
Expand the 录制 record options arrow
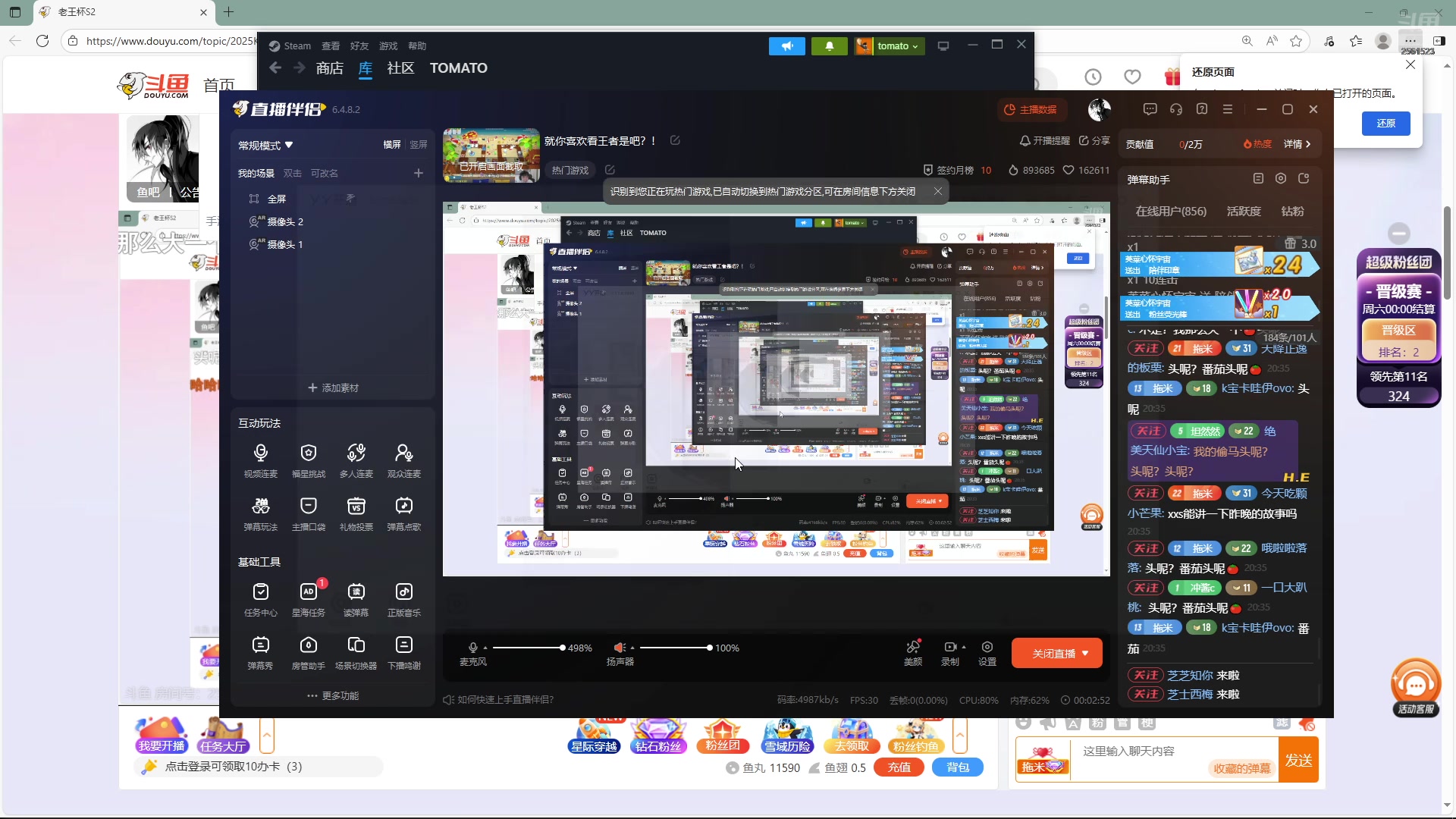click(x=964, y=647)
